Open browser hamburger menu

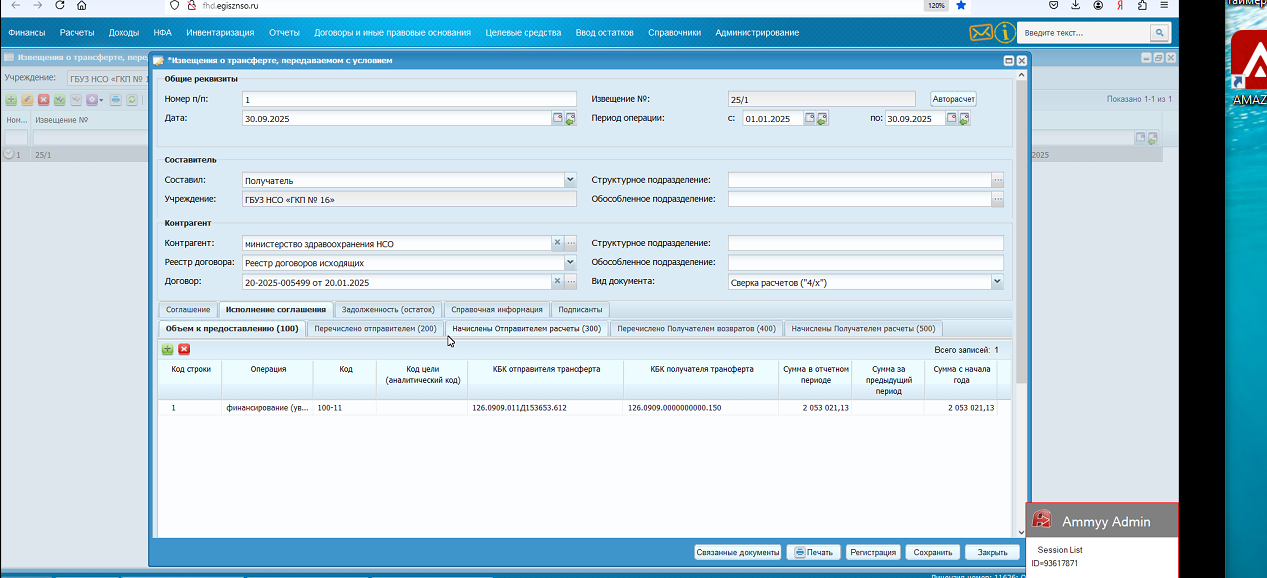click(x=1164, y=5)
